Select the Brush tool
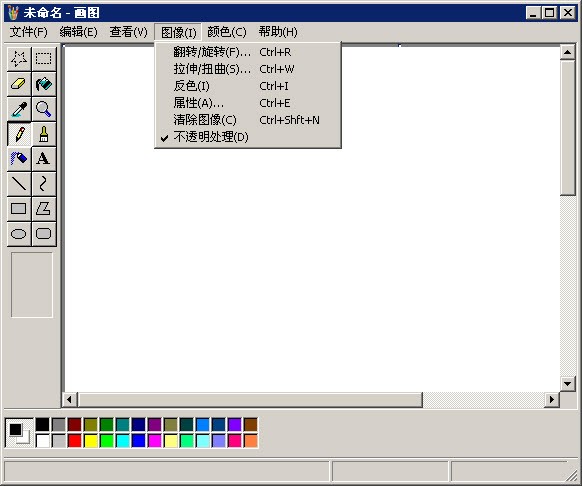This screenshot has height=486, width=582. (x=44, y=134)
